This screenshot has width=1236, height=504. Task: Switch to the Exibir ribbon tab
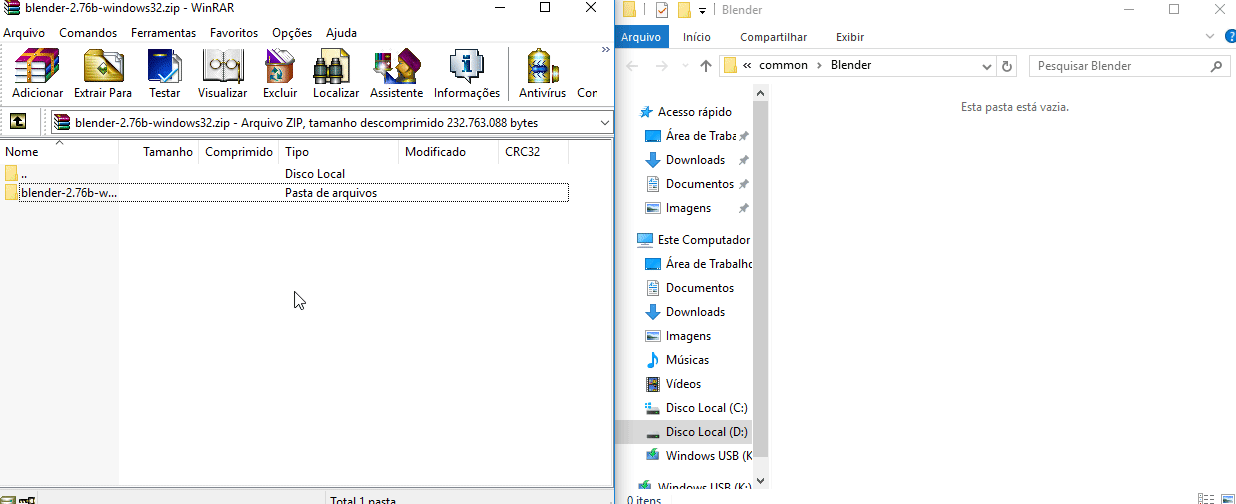tap(850, 37)
